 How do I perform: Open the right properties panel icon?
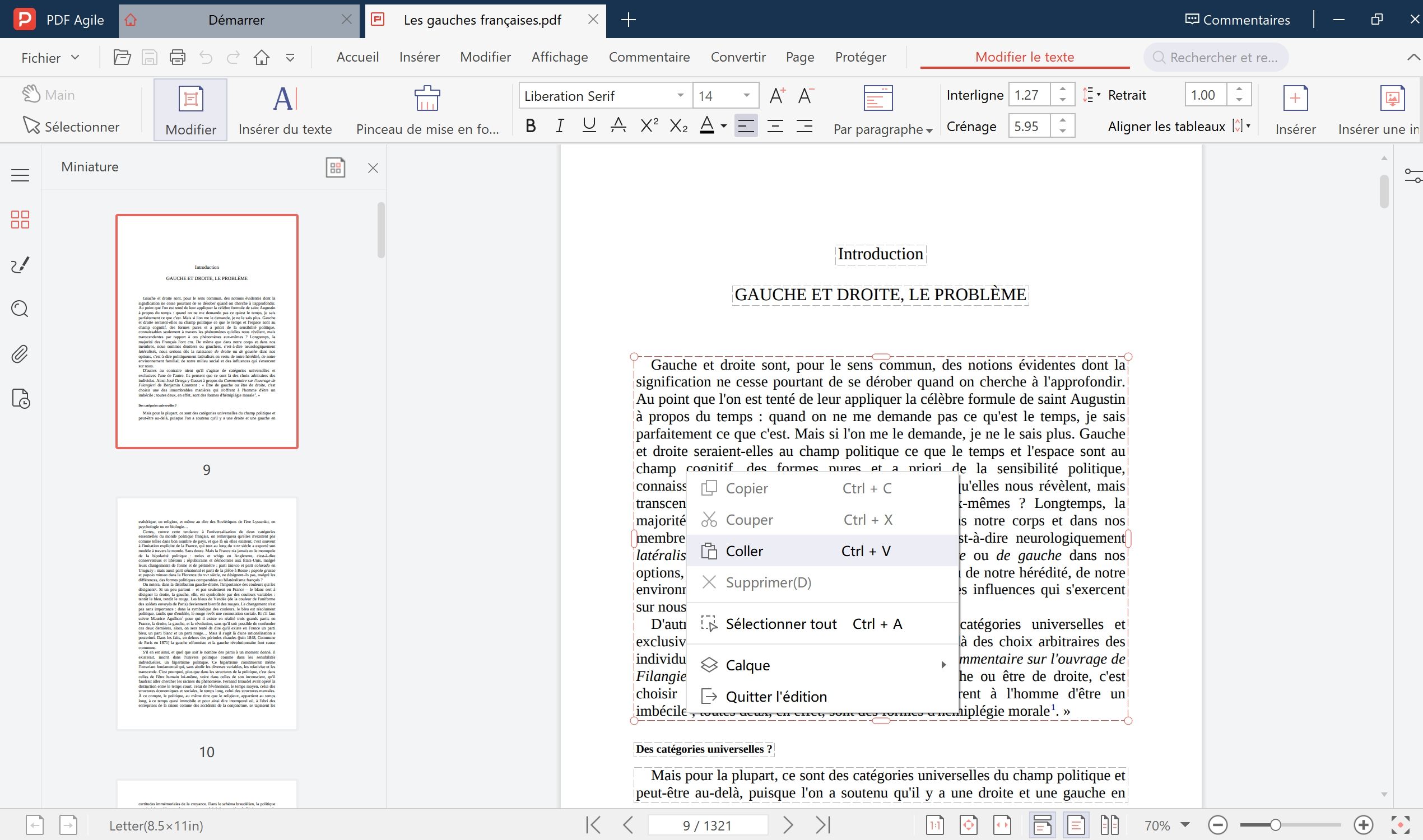(1413, 176)
